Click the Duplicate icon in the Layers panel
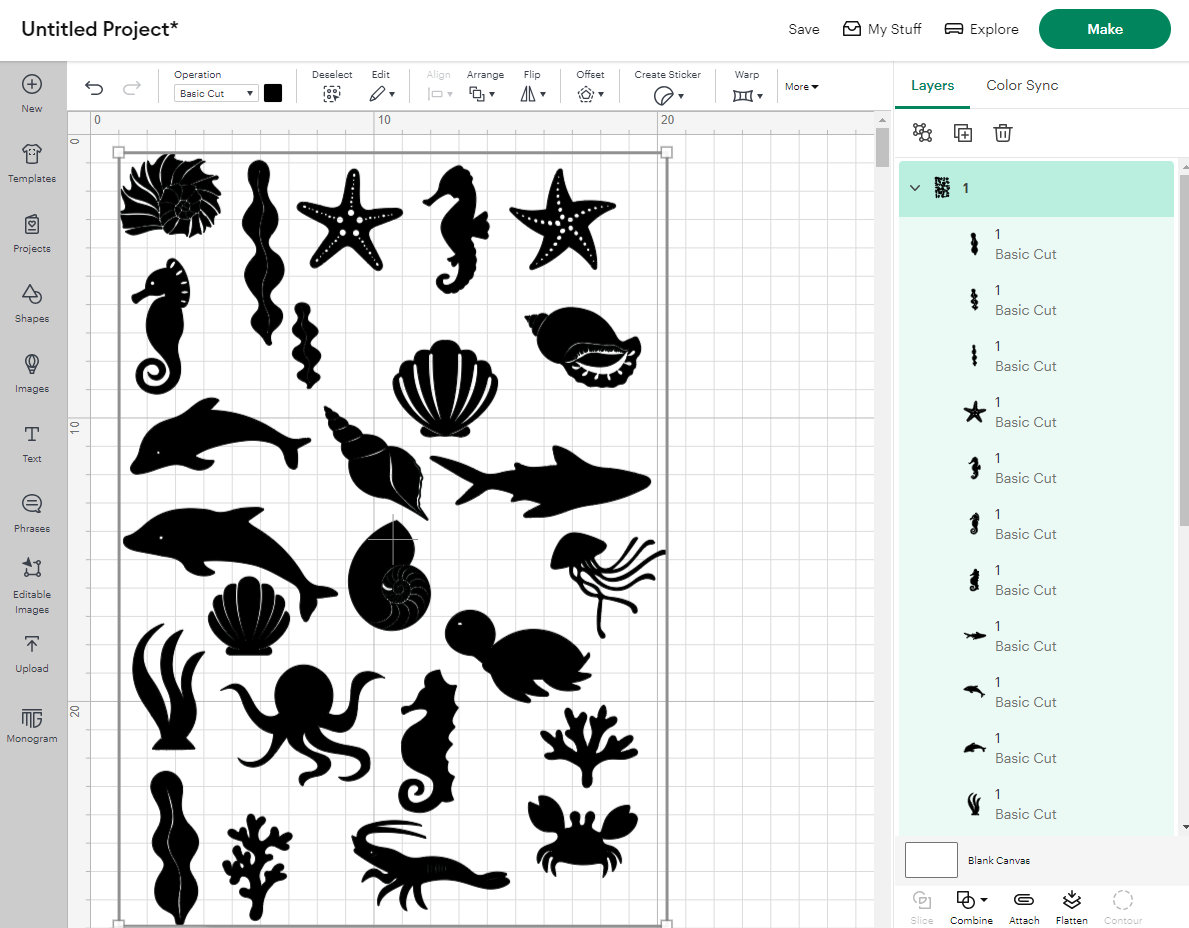The width and height of the screenshot is (1189, 928). pos(962,131)
